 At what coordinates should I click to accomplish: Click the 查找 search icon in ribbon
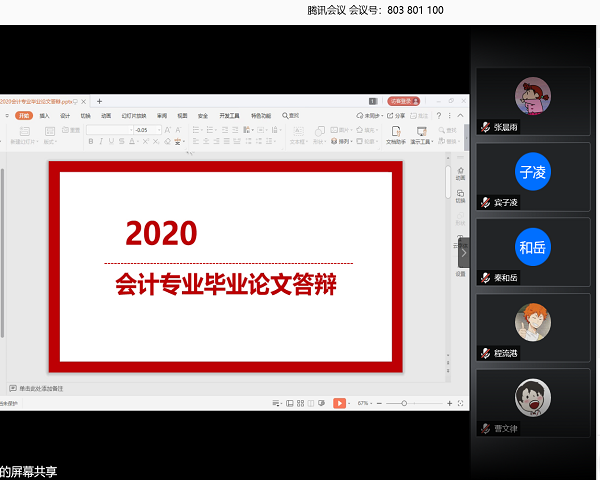click(291, 116)
